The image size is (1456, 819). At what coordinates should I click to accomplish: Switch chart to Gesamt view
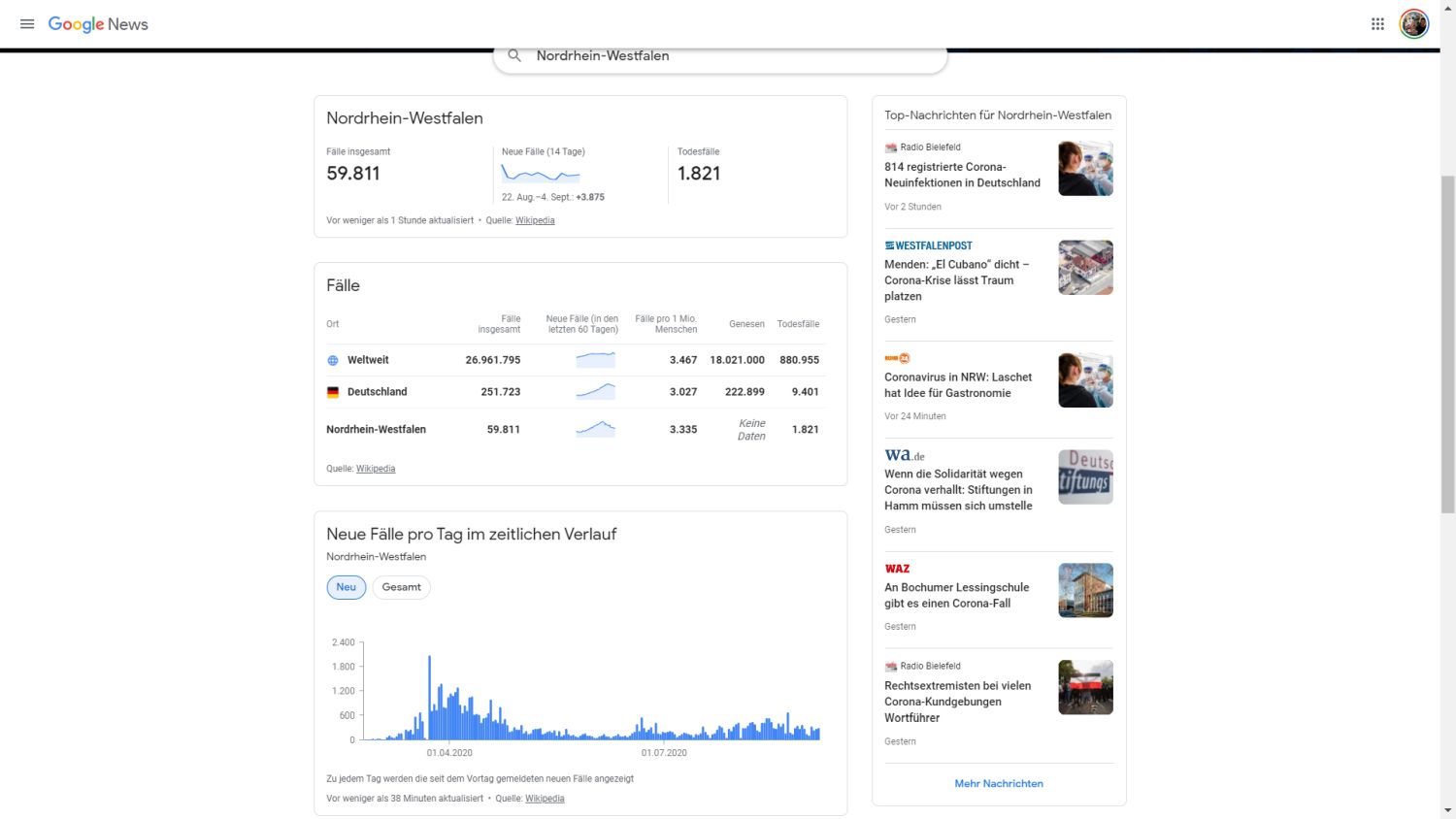pyautogui.click(x=401, y=587)
